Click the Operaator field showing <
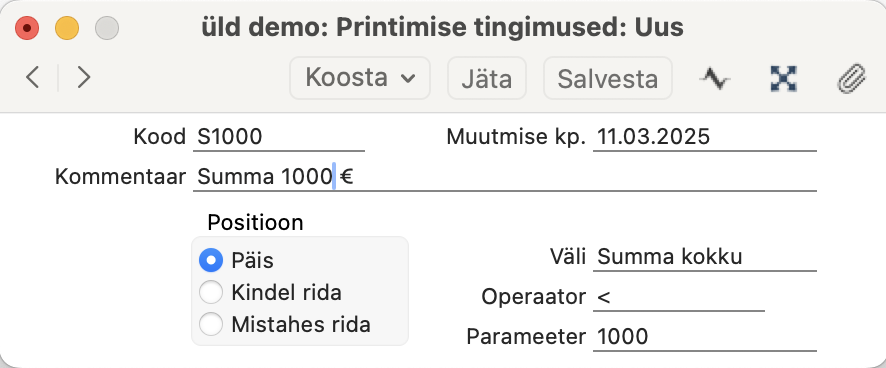The height and width of the screenshot is (368, 886). coord(679,297)
